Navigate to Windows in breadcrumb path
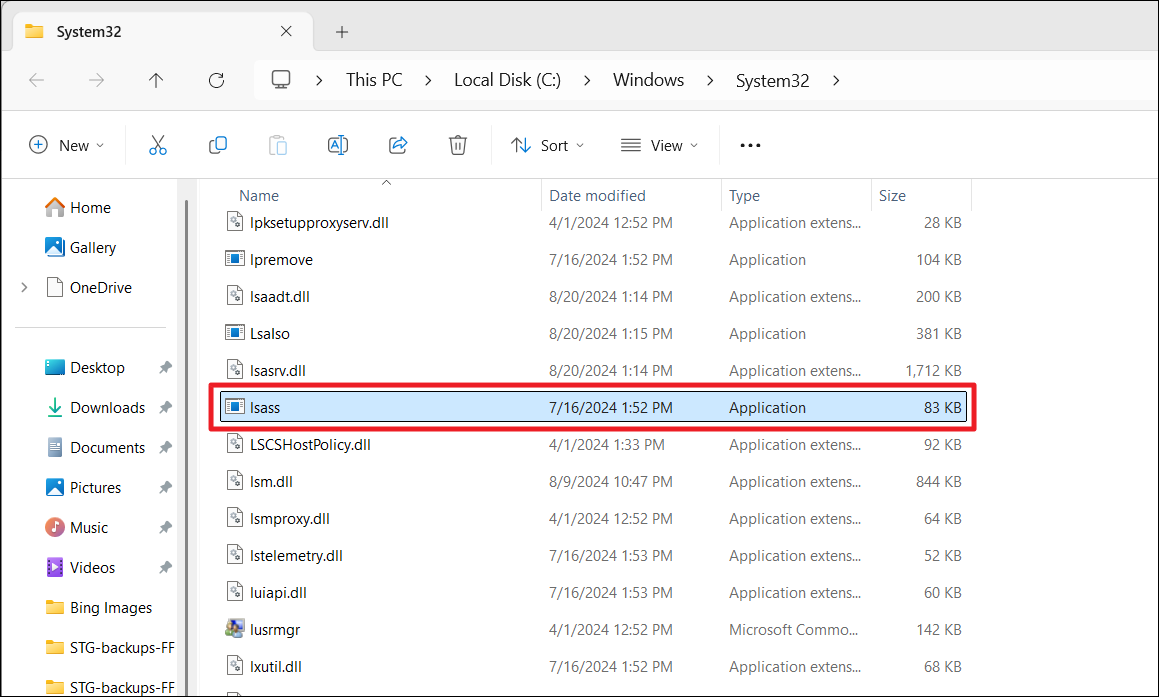Screen dimensions: 1159x697 pos(648,80)
